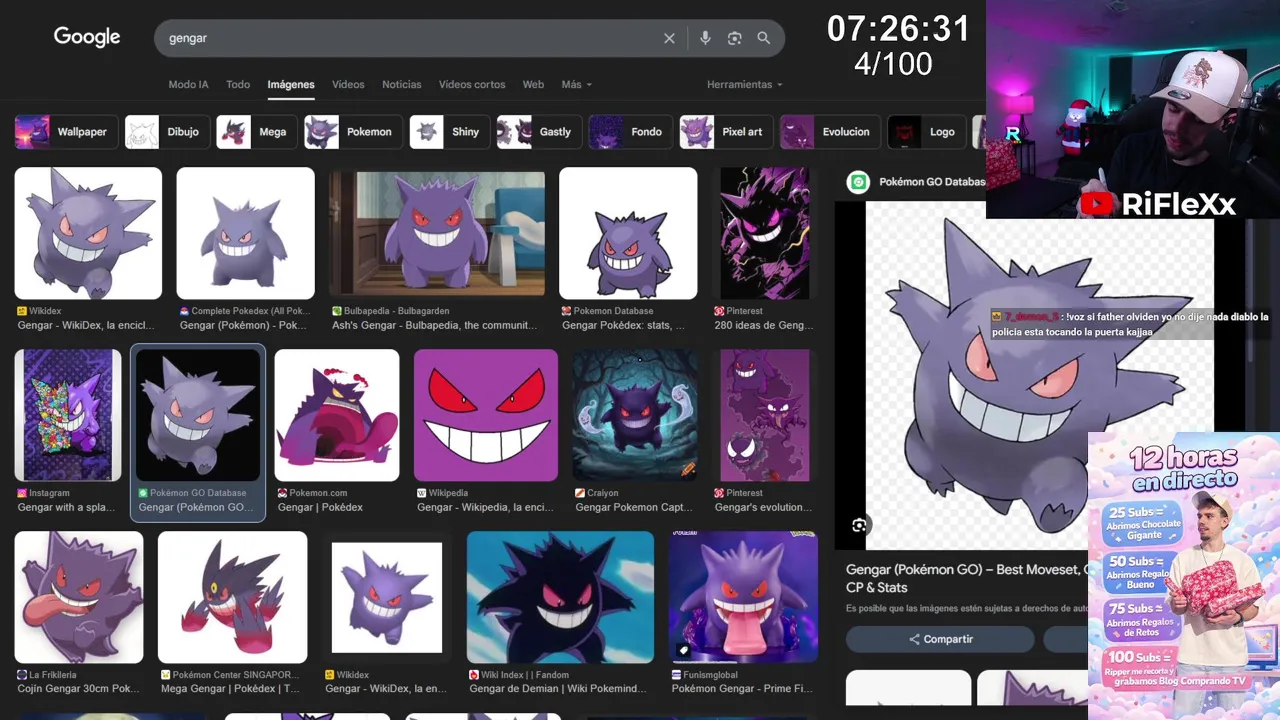Clear the gengar search query
Image resolution: width=1280 pixels, height=720 pixels.
tap(669, 38)
